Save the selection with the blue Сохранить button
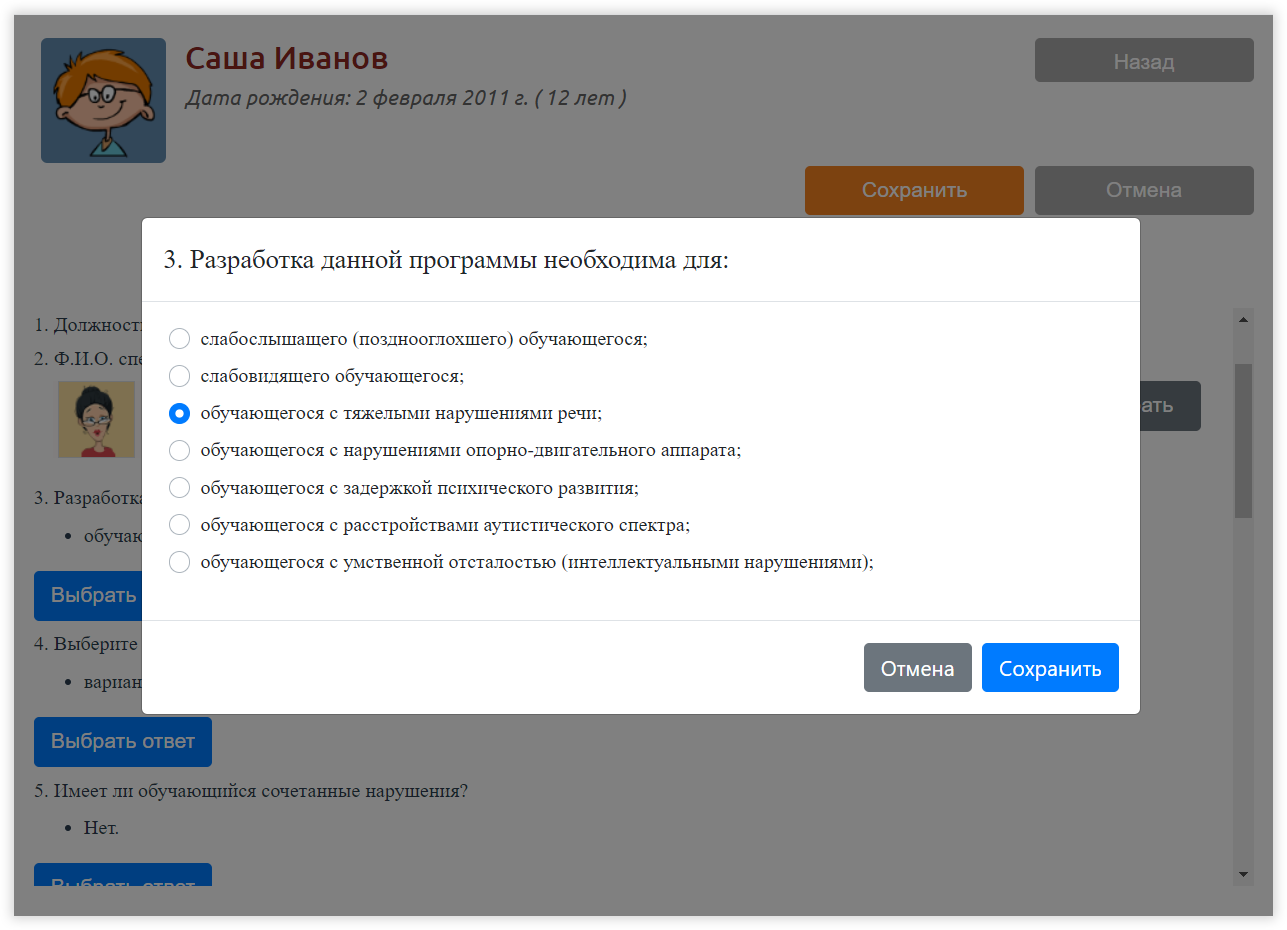The image size is (1287, 930). (x=1049, y=668)
